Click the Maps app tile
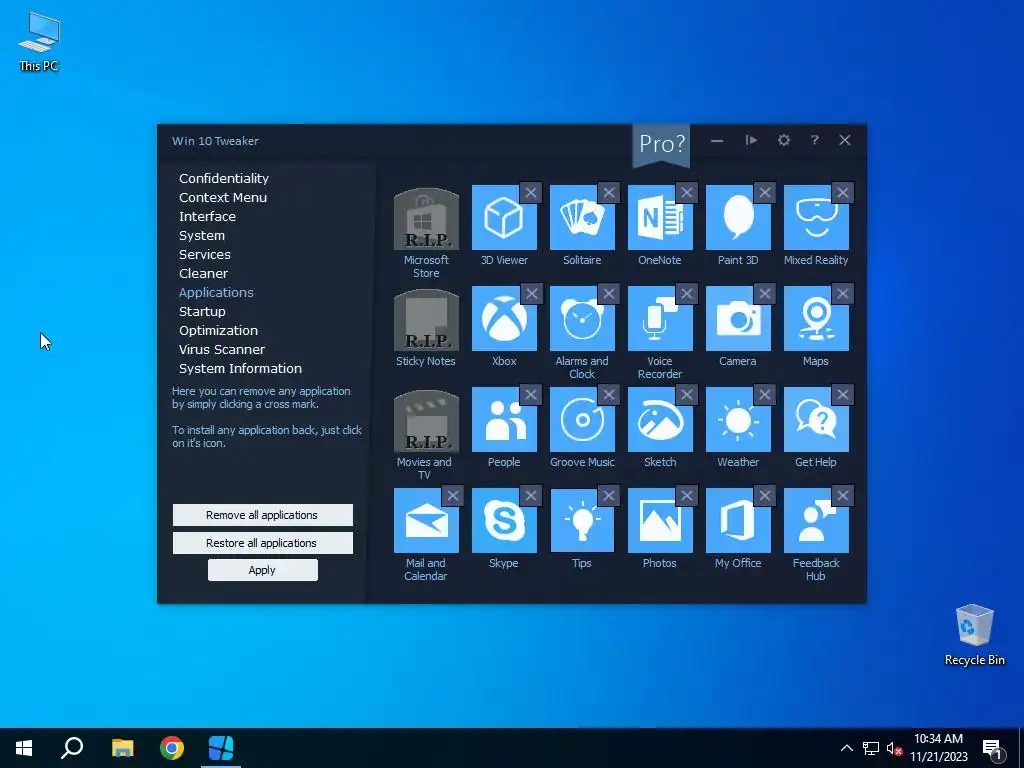The width and height of the screenshot is (1024, 768). click(816, 319)
